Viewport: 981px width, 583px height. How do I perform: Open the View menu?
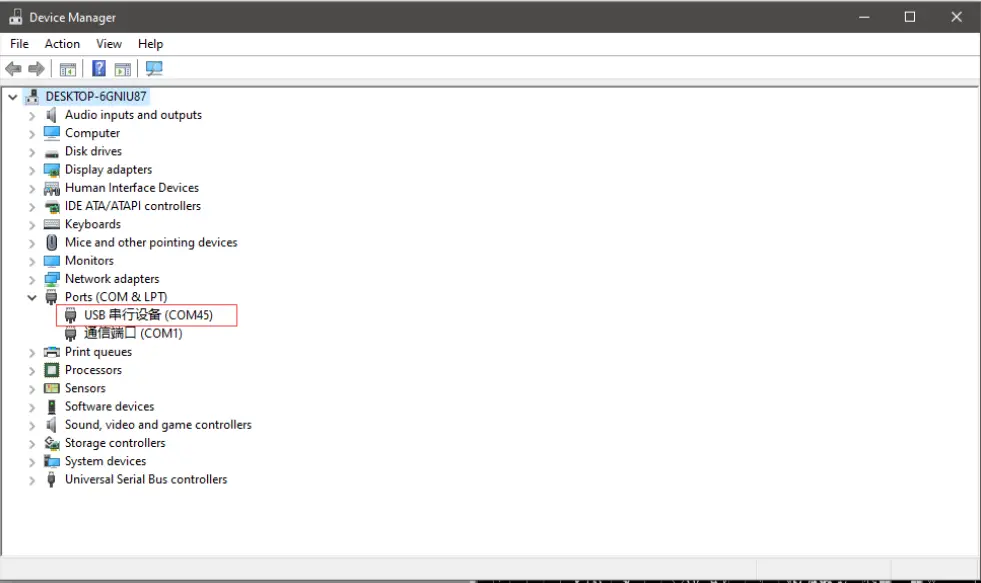tap(109, 44)
